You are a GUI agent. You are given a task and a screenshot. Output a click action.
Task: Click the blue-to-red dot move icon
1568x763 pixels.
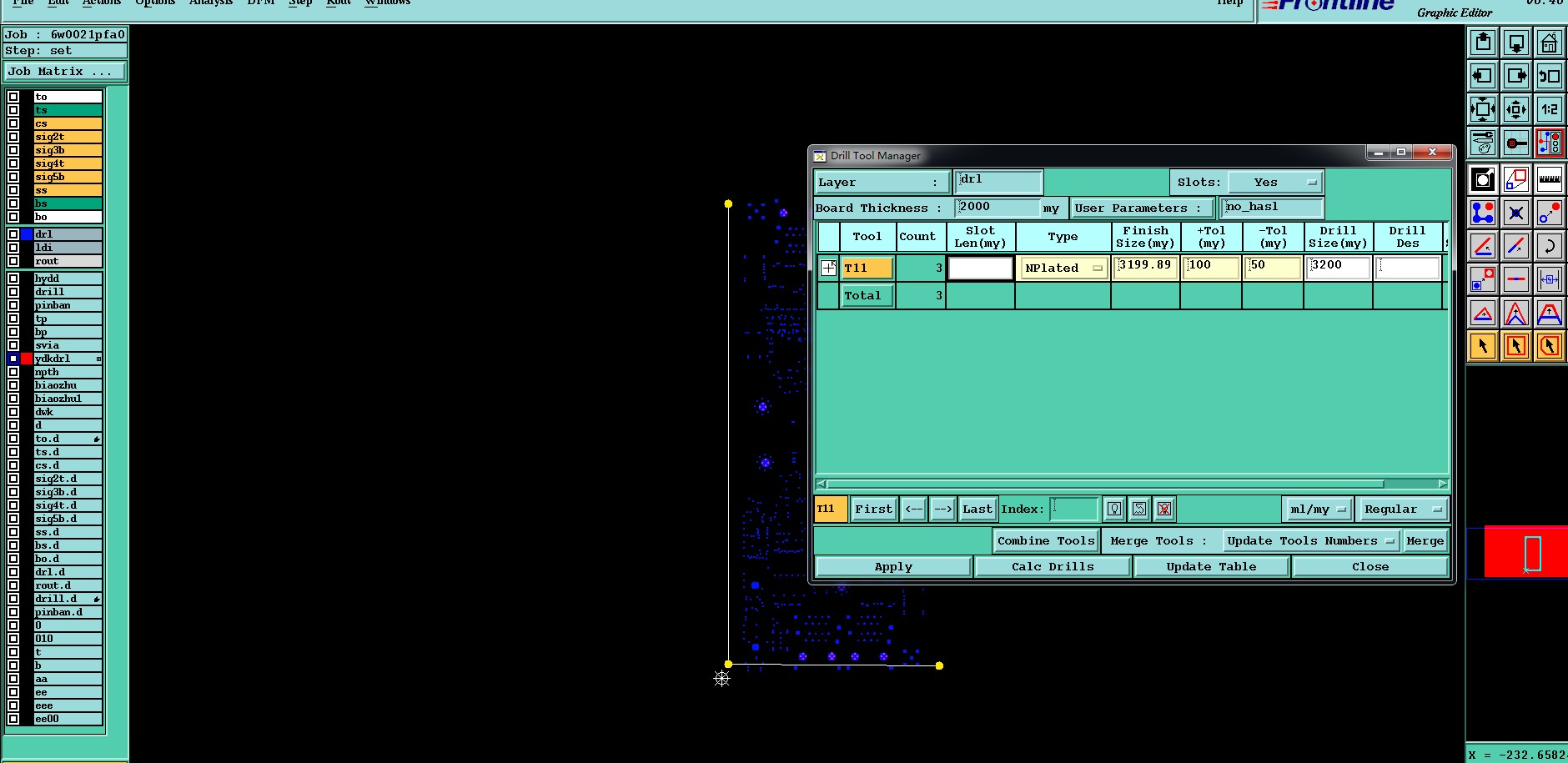click(x=1549, y=213)
